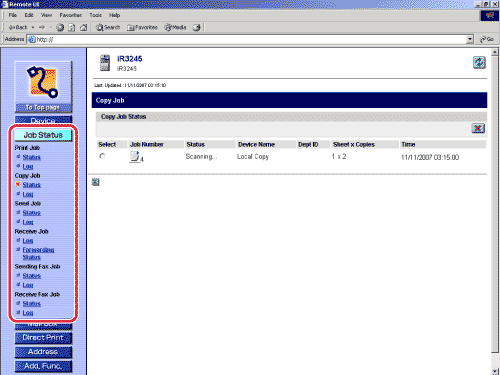Open Sending Fax Job Log link

click(x=28, y=285)
